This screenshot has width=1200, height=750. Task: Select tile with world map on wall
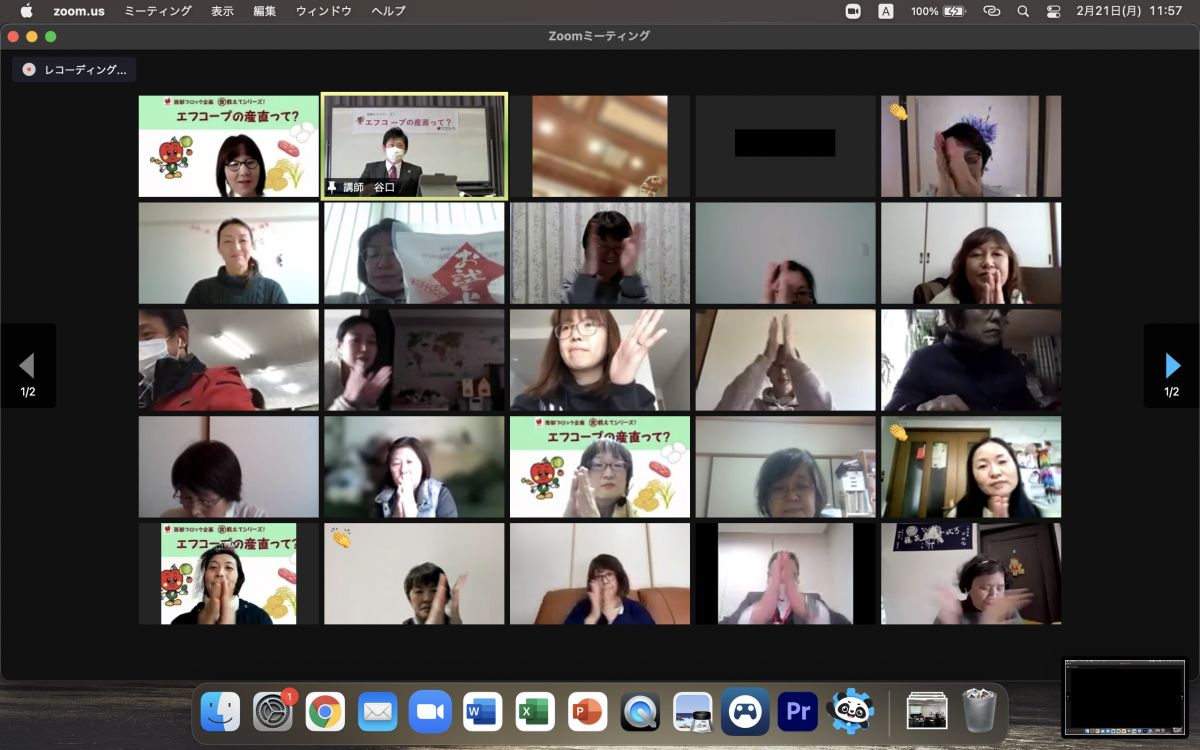coord(414,360)
